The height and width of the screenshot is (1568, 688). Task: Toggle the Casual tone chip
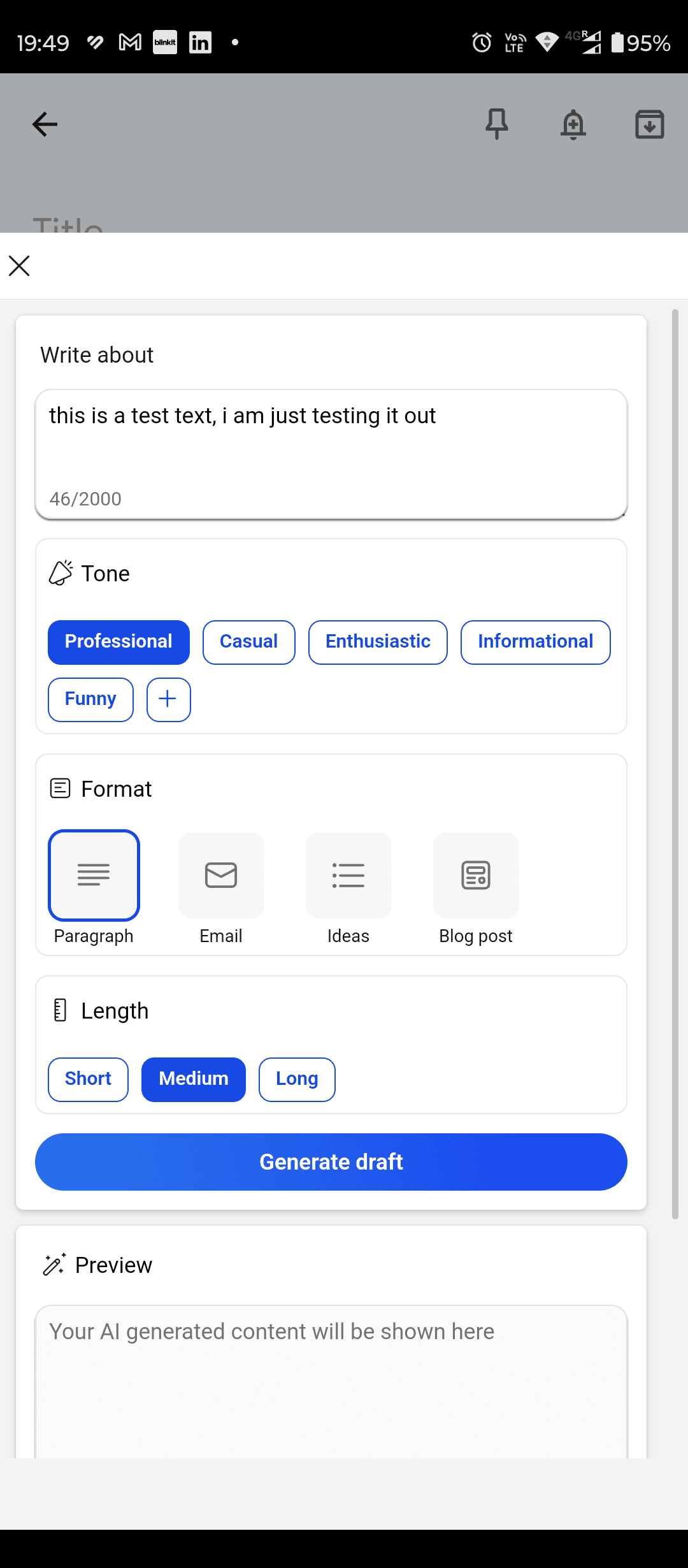[x=248, y=642]
